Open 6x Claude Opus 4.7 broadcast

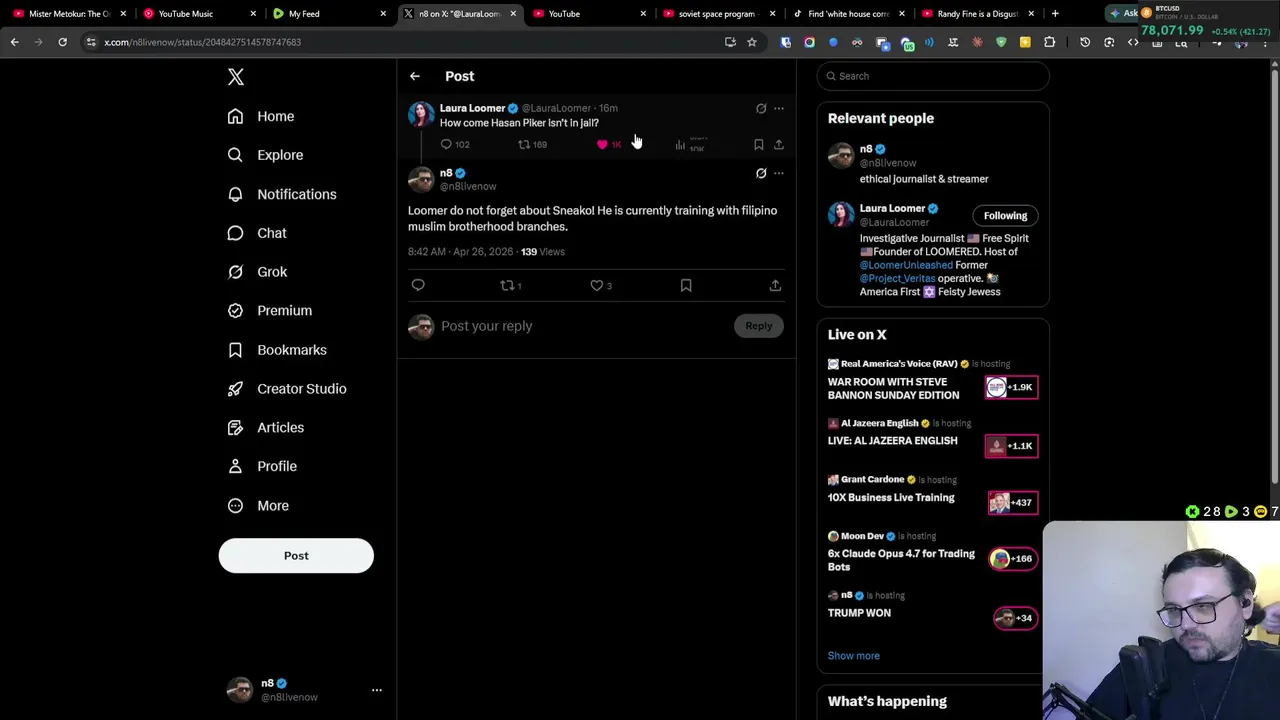pos(901,560)
